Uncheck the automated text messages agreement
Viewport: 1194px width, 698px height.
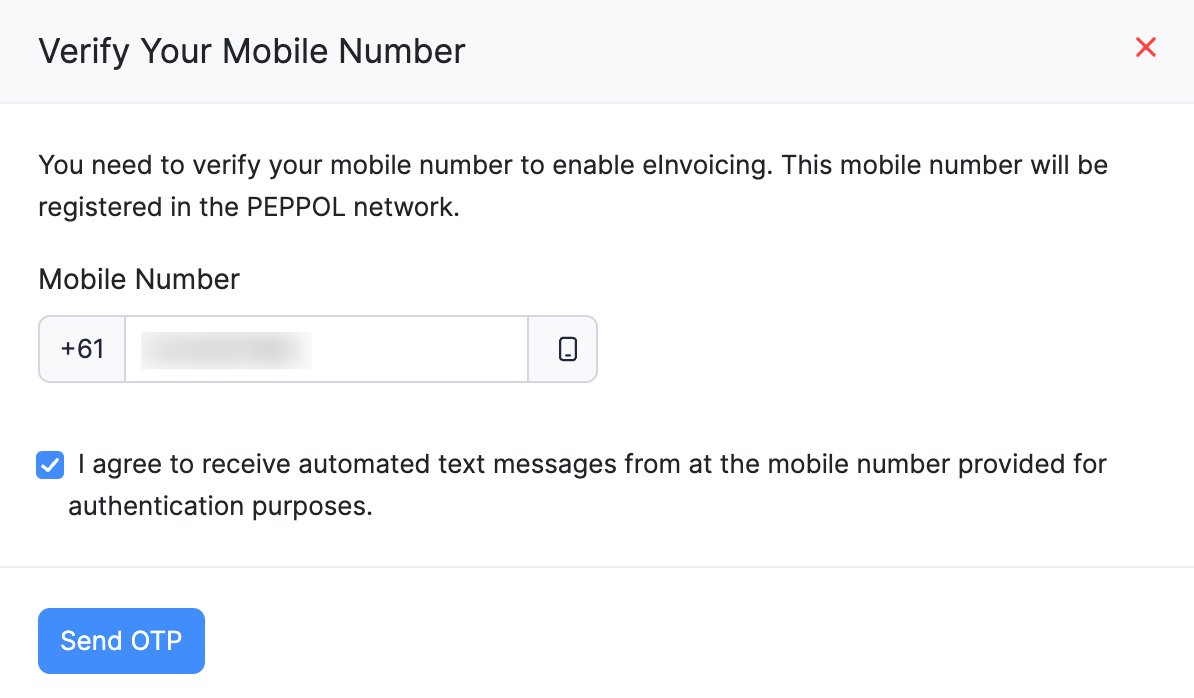pyautogui.click(x=49, y=464)
